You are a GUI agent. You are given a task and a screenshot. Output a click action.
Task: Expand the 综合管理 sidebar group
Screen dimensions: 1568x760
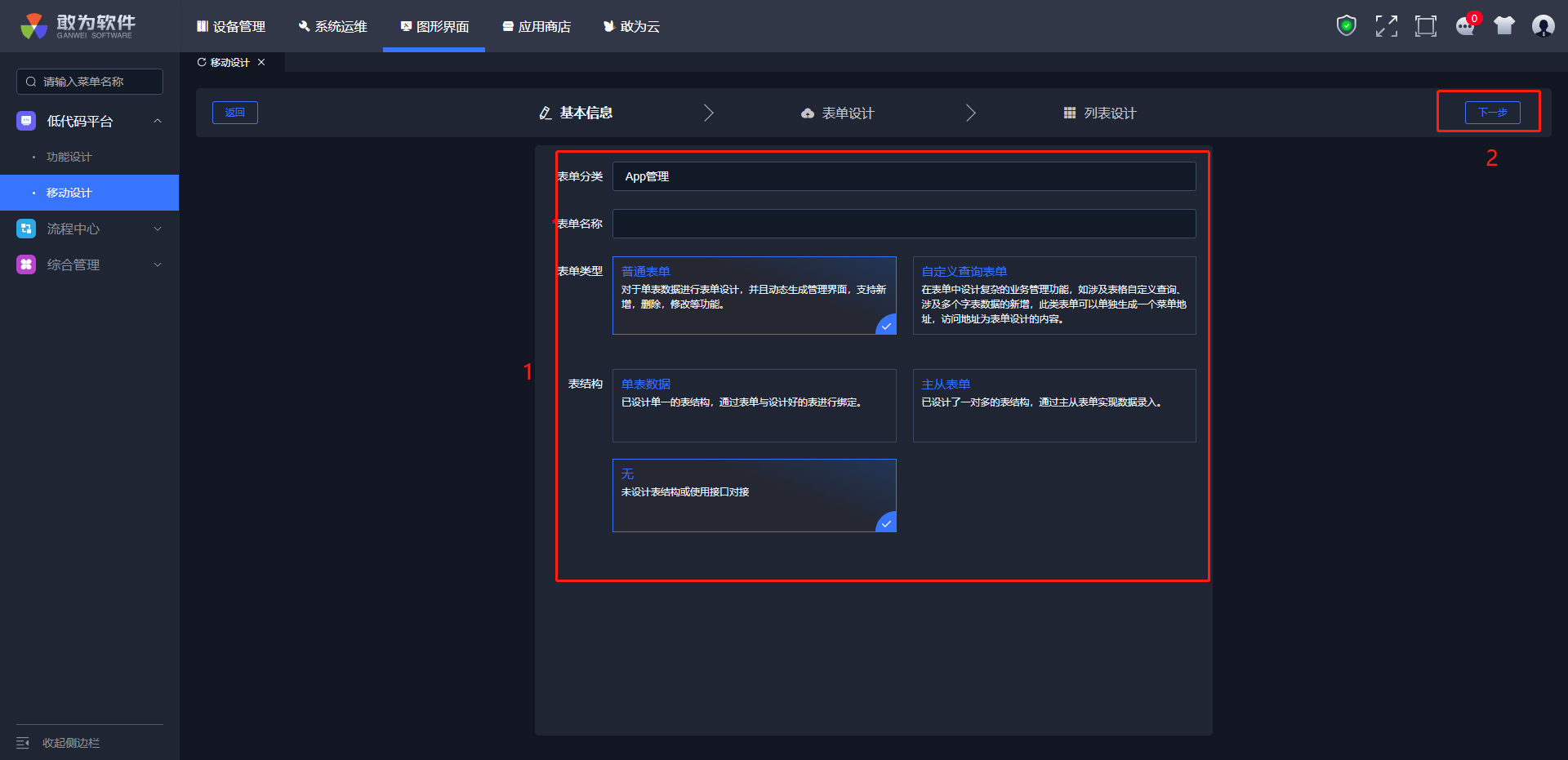point(90,264)
